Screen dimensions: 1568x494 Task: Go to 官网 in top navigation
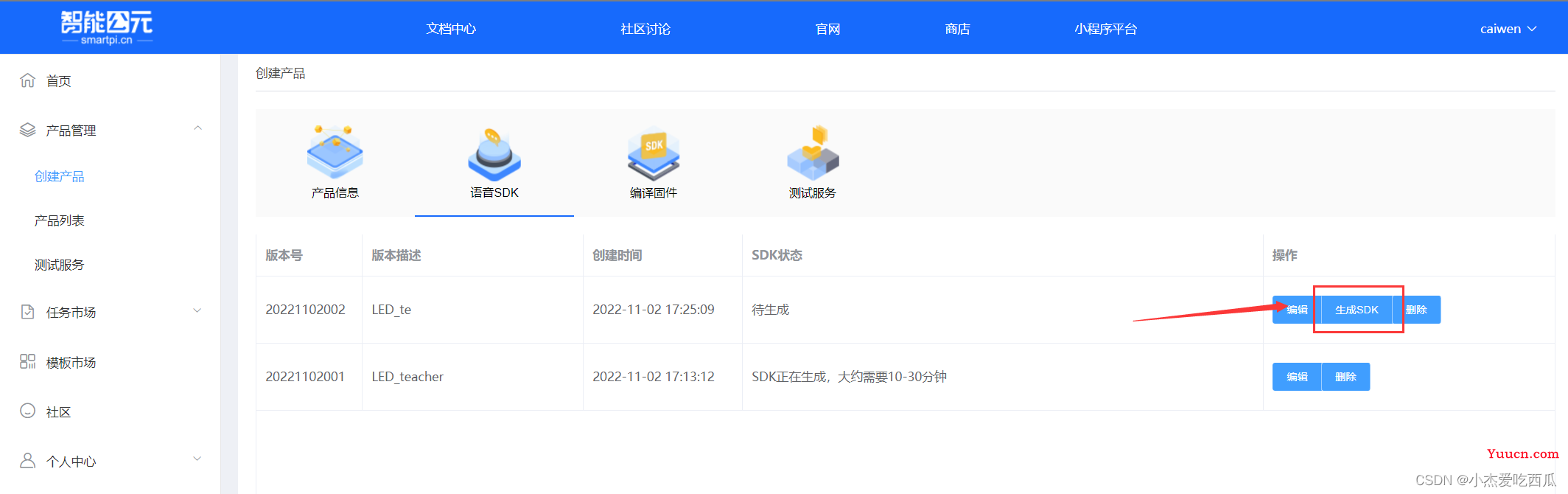[828, 29]
